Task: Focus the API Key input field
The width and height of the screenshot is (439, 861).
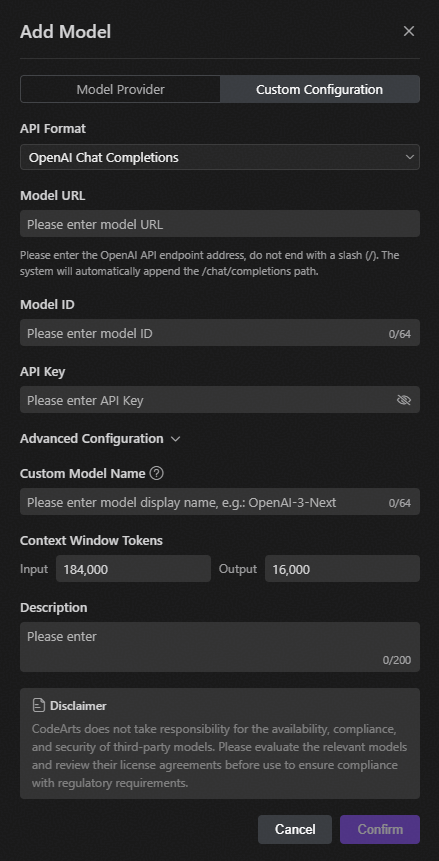Action: click(220, 400)
